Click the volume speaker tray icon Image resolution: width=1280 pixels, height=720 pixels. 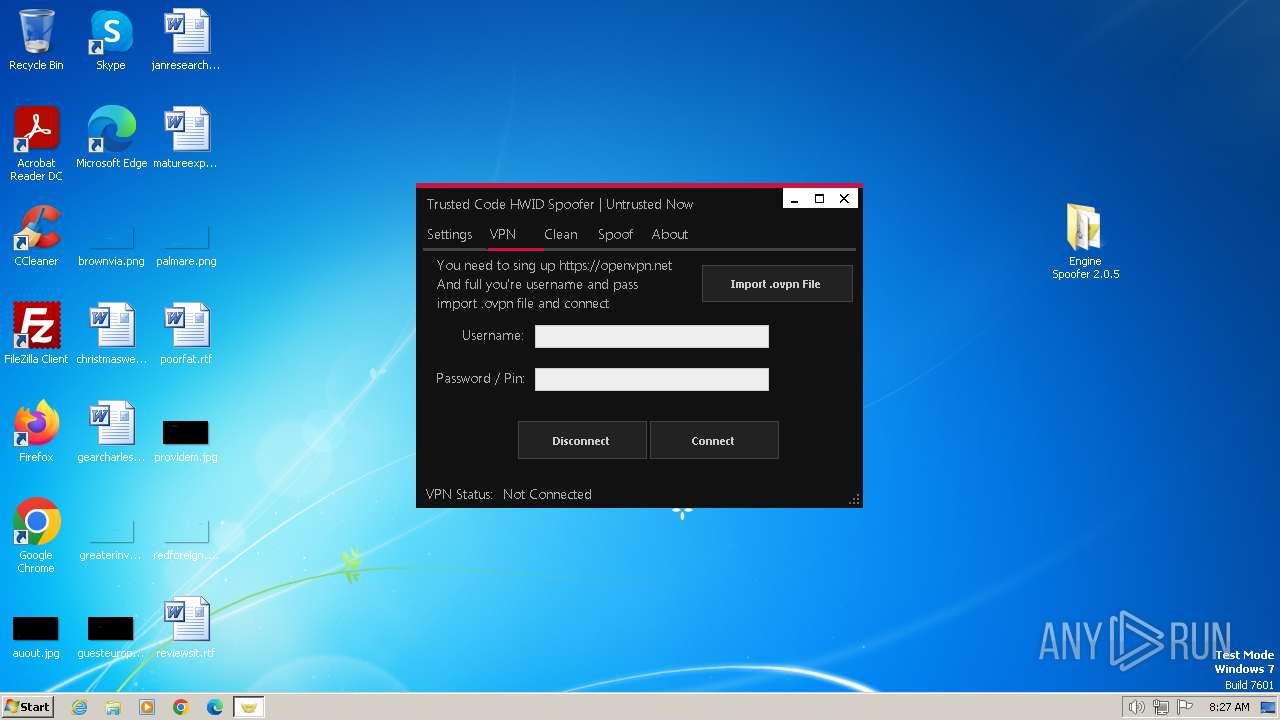(1136, 707)
